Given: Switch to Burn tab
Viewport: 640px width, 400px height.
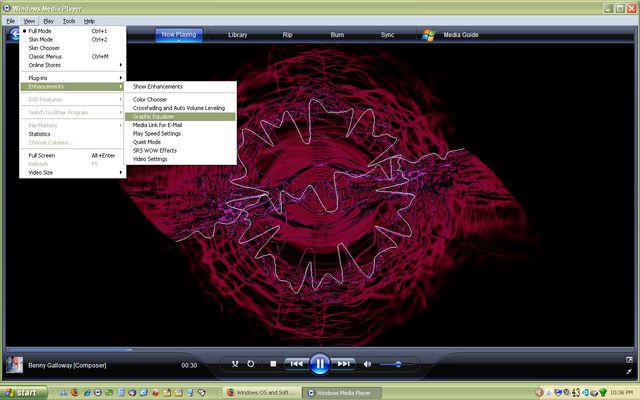Looking at the screenshot, I should (x=337, y=35).
